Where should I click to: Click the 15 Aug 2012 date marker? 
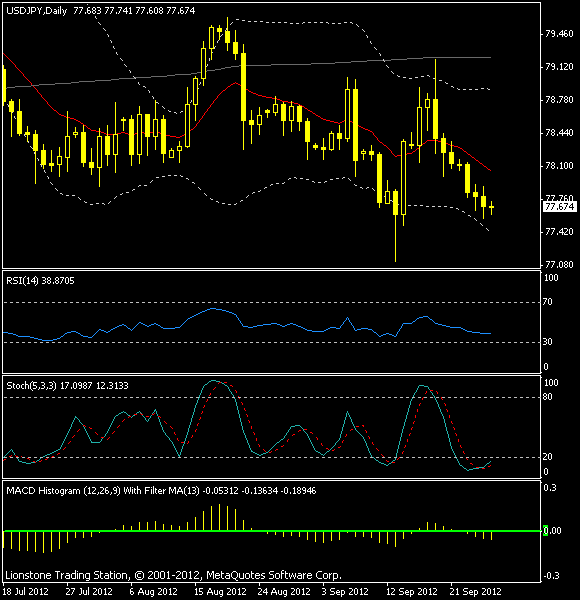[220, 592]
